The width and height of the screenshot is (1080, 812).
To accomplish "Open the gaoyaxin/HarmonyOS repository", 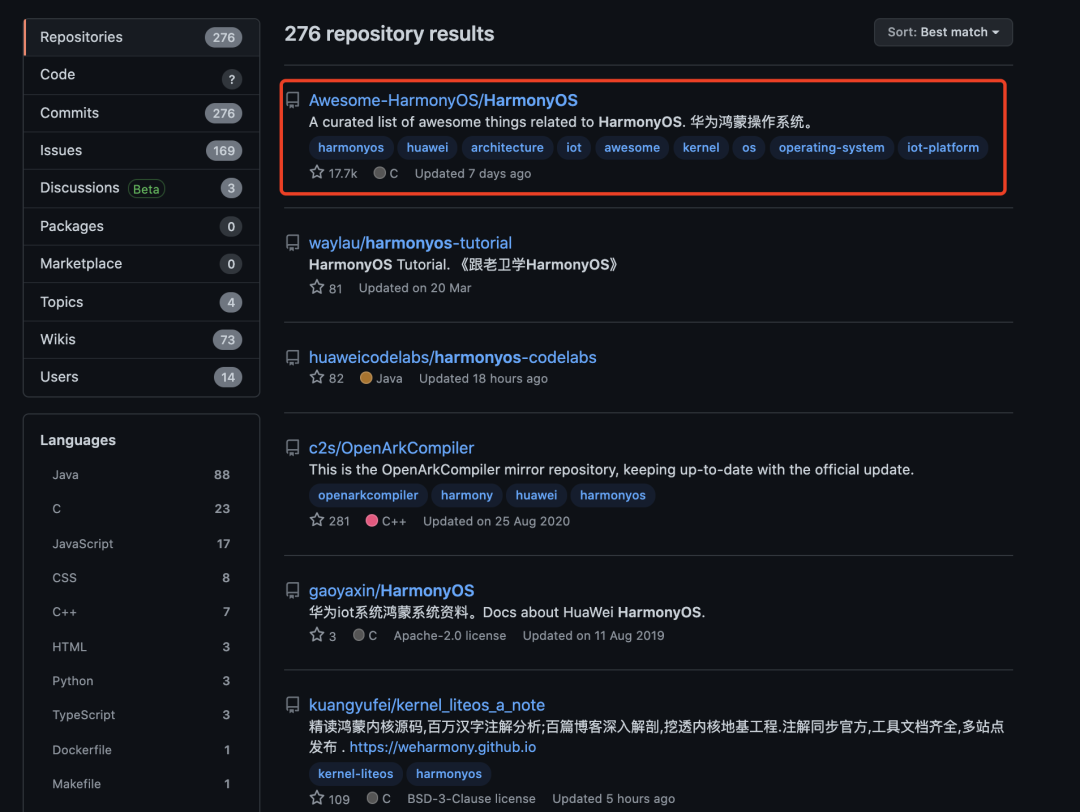I will click(391, 591).
